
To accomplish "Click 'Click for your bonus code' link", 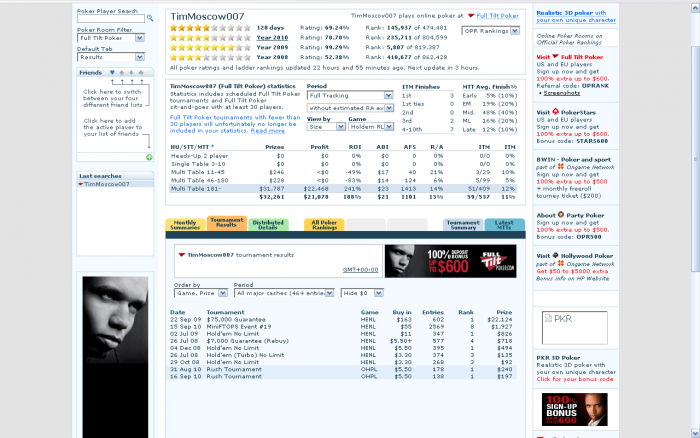I will (575, 379).
